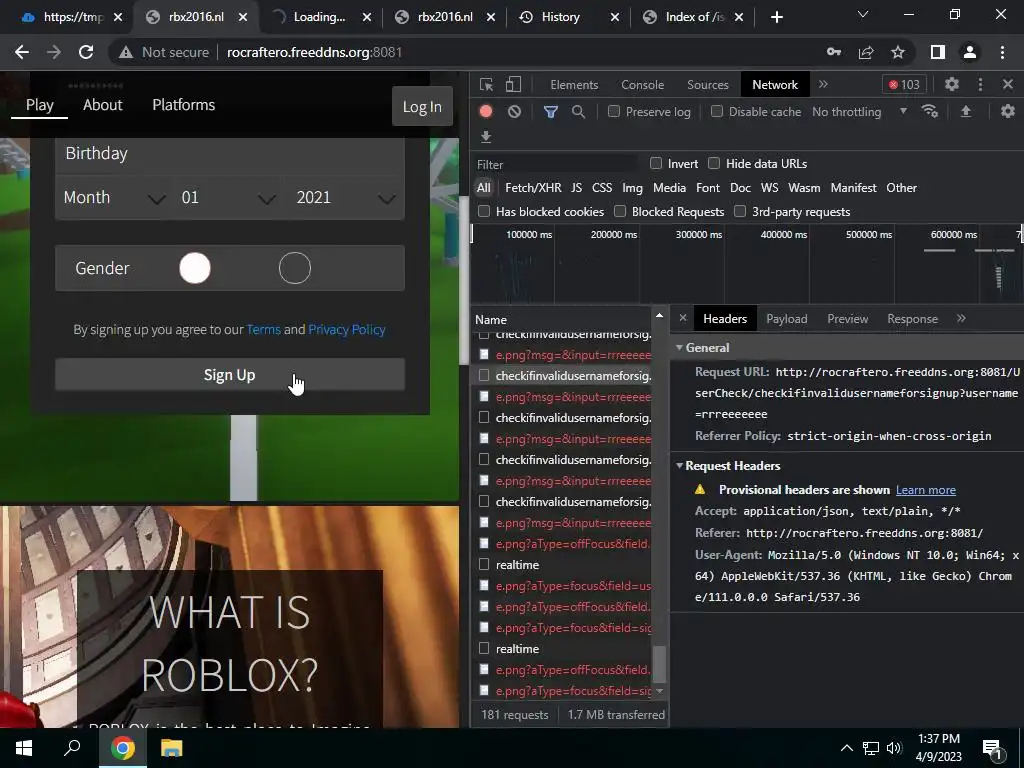Open the About page link
Viewport: 1024px width, 768px height.
(x=103, y=104)
